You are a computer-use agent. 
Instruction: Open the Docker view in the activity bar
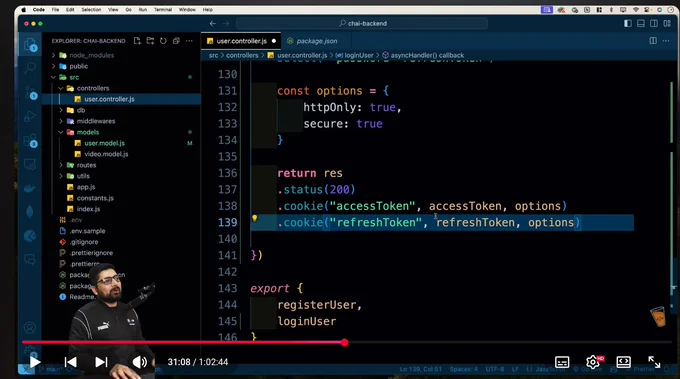(x=30, y=188)
